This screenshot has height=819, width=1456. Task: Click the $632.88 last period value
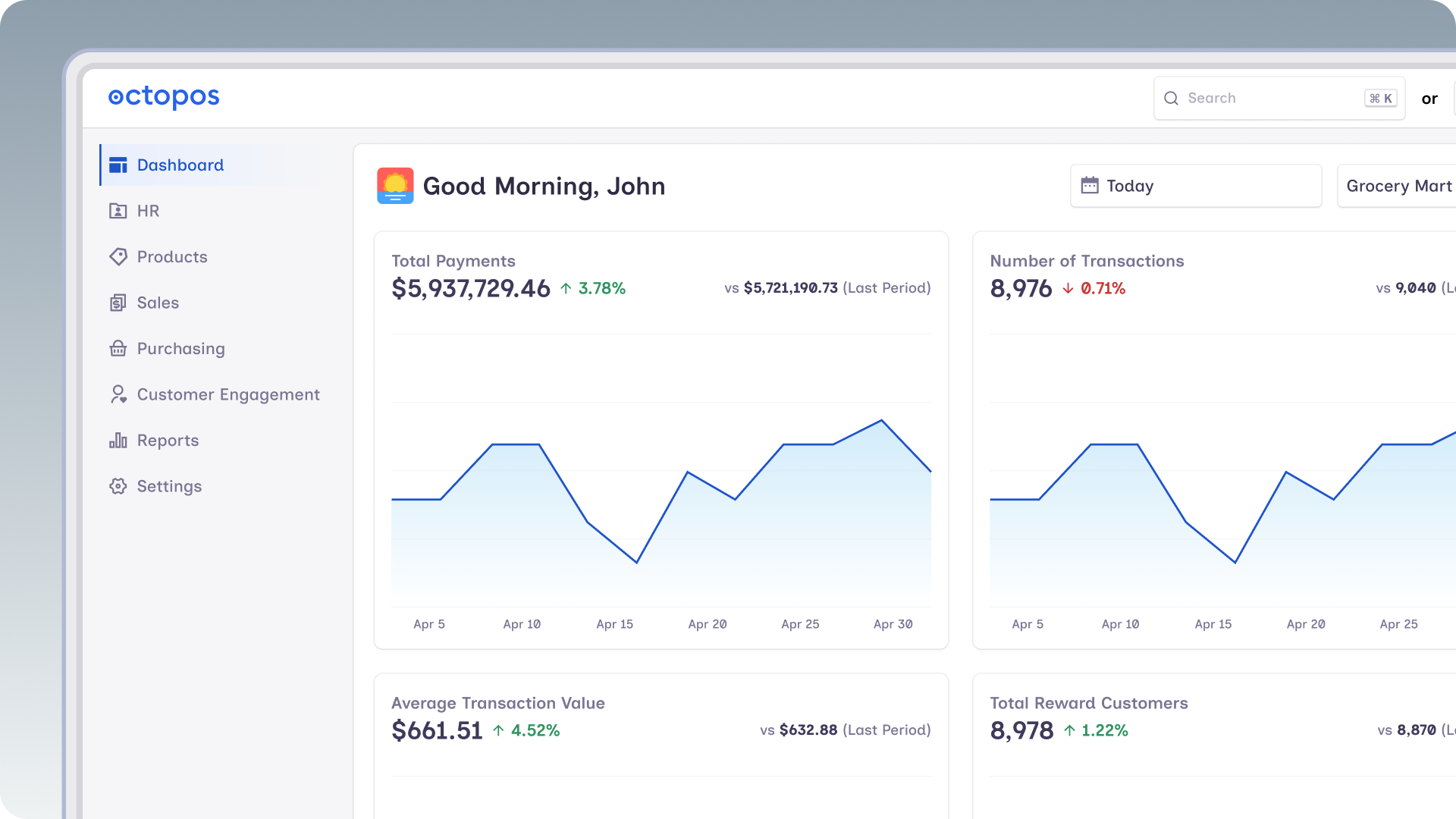pyautogui.click(x=808, y=730)
